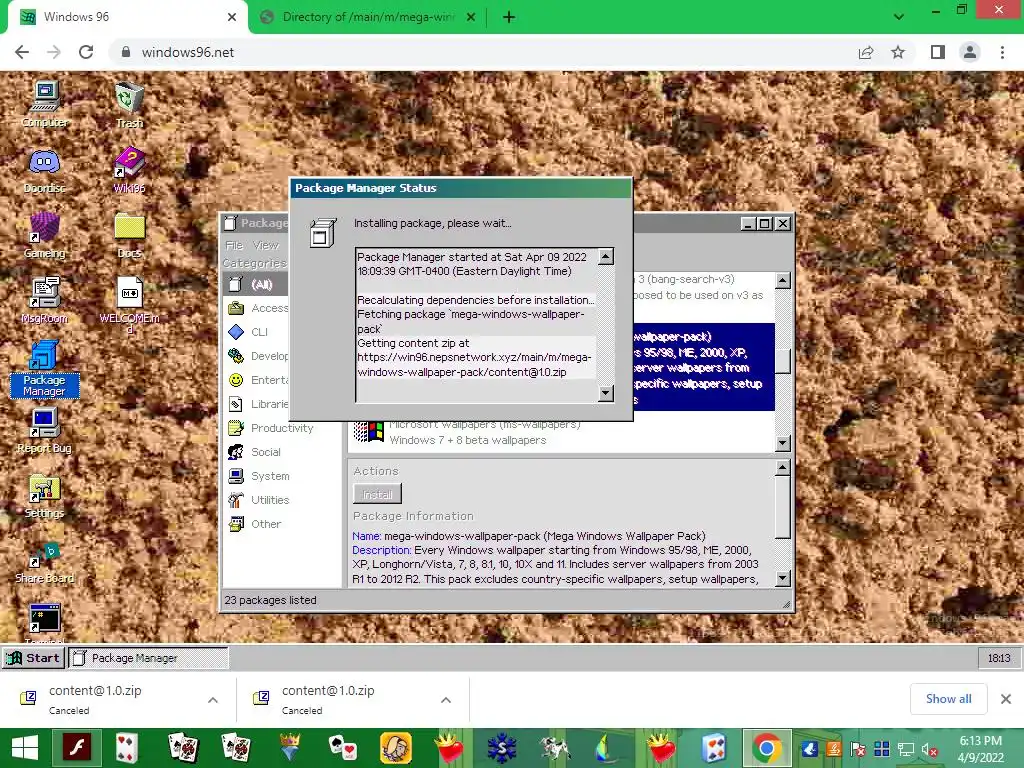1024x768 pixels.
Task: Select the Development category icon
Action: (236, 356)
